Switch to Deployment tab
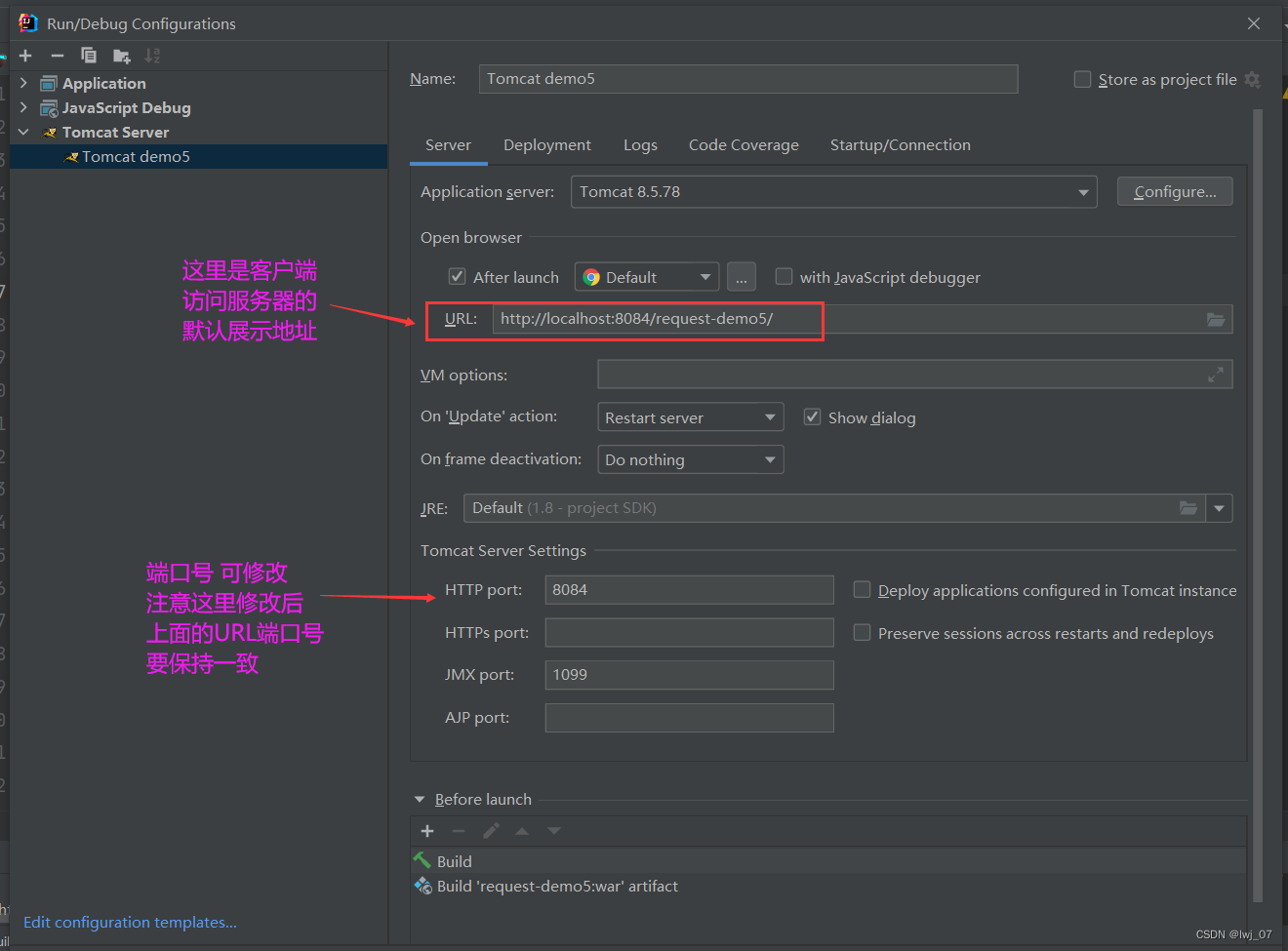1288x951 pixels. pos(547,145)
